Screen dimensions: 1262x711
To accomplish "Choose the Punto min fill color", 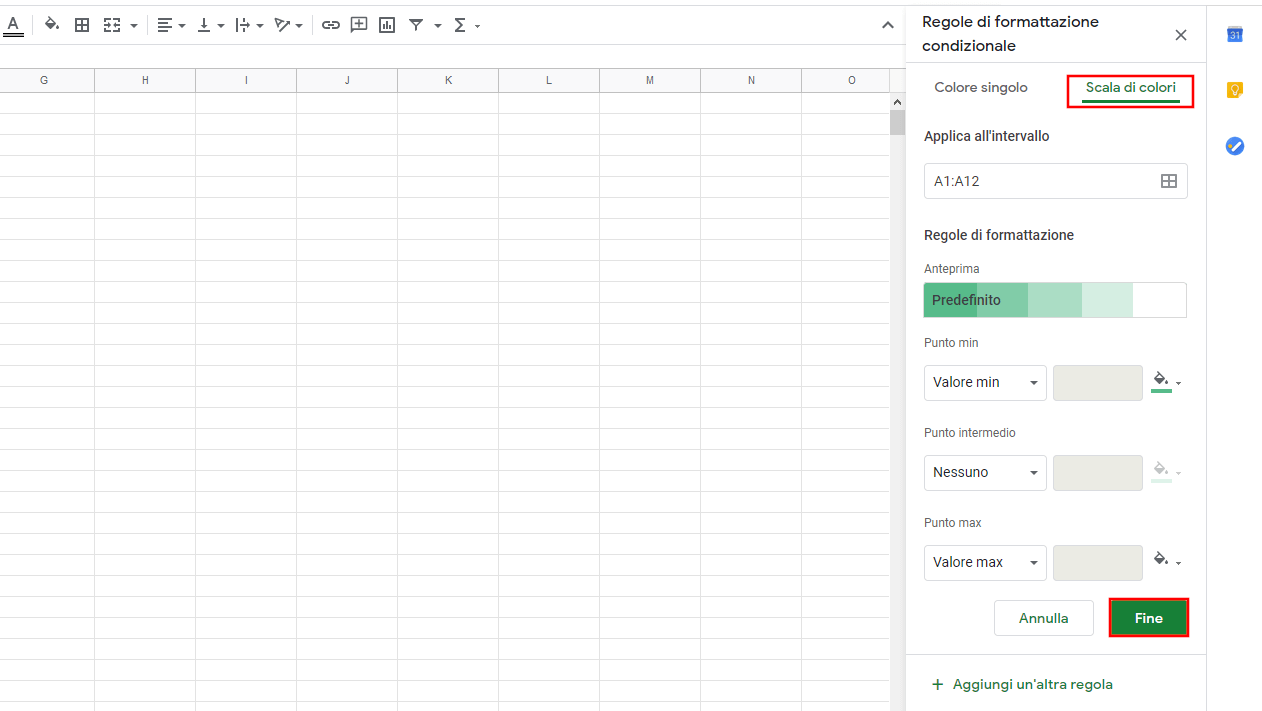I will (x=1166, y=382).
